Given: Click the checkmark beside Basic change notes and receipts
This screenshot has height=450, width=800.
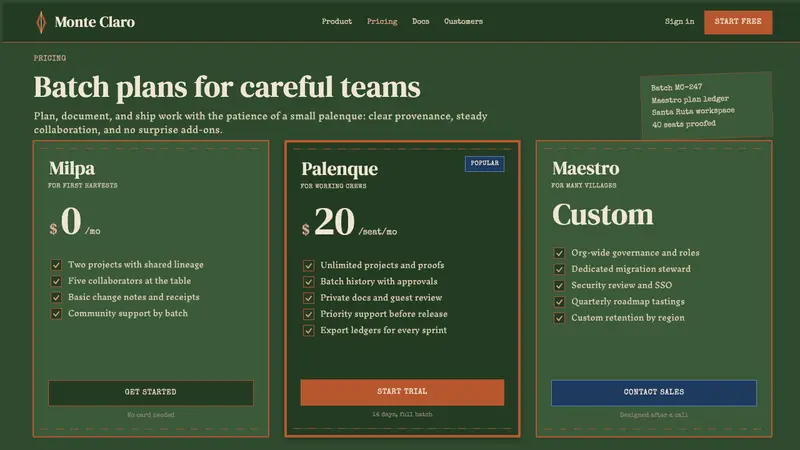Looking at the screenshot, I should (56, 297).
